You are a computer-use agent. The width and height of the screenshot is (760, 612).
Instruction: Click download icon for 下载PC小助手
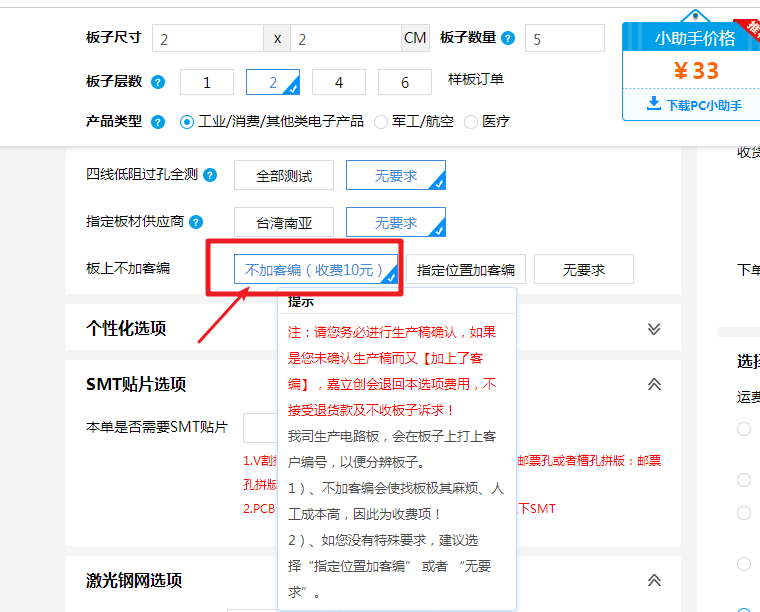654,104
